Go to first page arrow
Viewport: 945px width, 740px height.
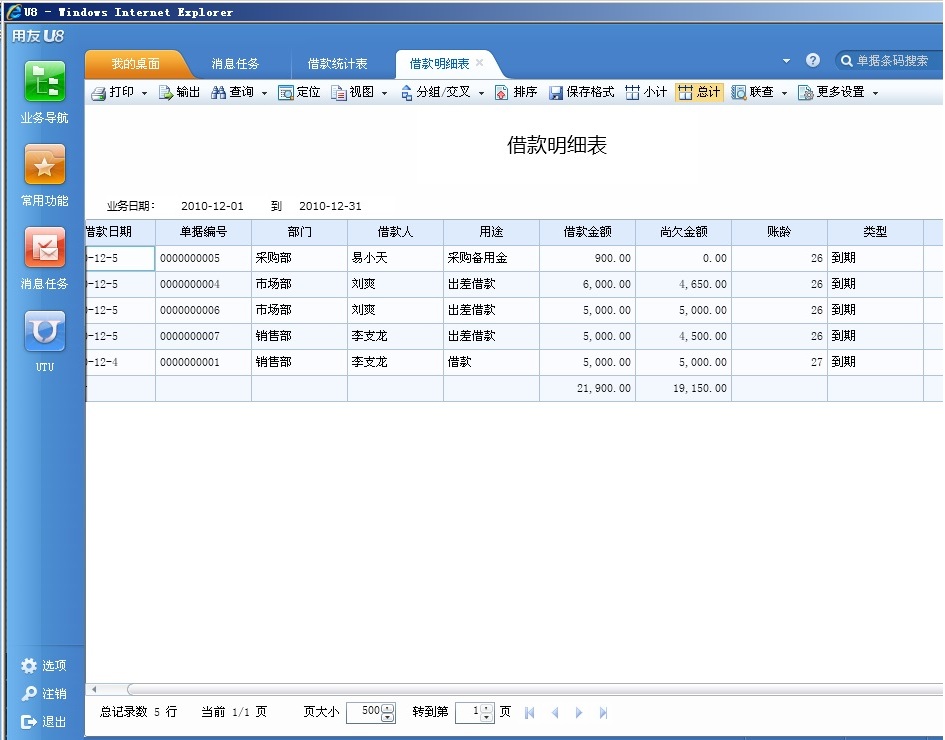click(530, 713)
